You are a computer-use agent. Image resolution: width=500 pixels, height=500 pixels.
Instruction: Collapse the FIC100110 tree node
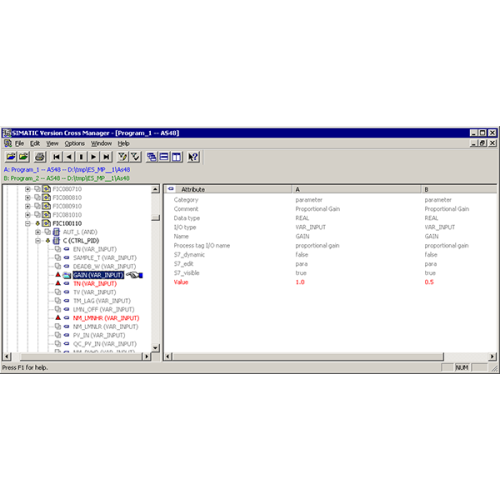(x=28, y=223)
